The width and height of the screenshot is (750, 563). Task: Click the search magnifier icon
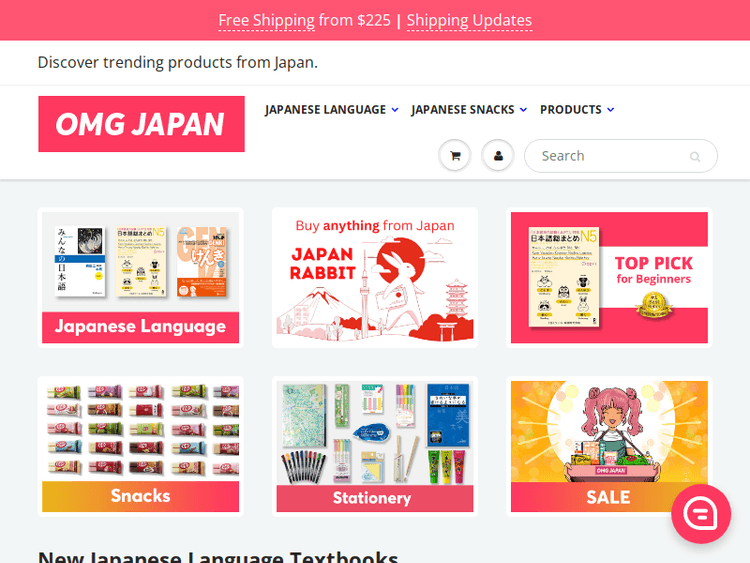695,156
